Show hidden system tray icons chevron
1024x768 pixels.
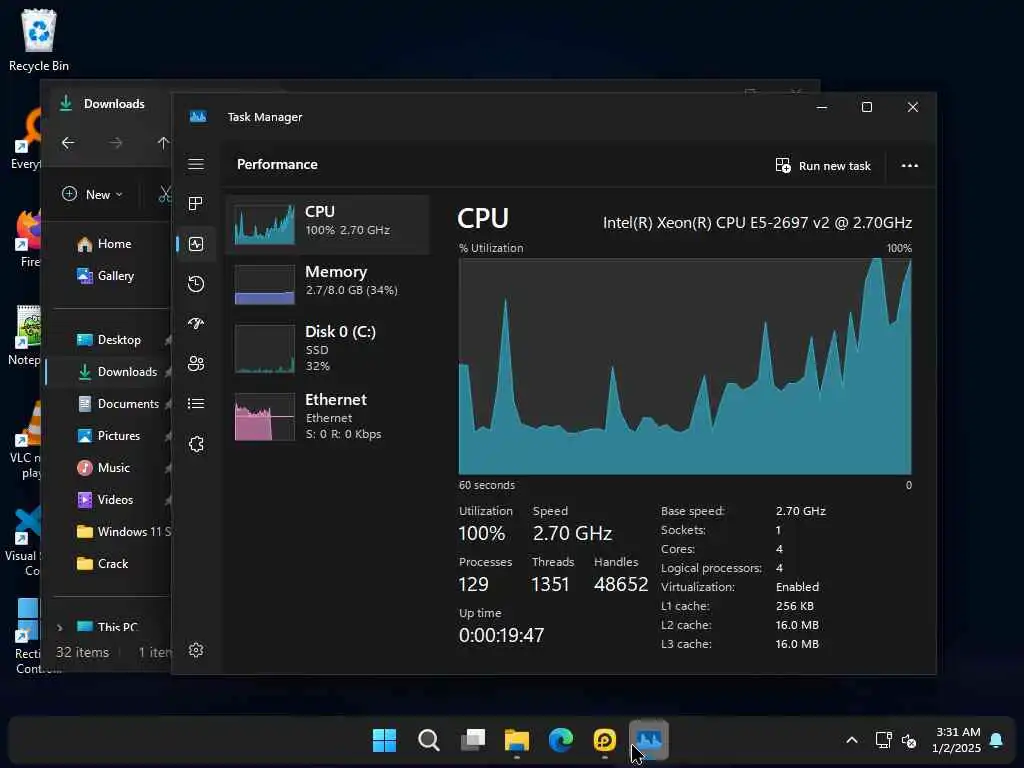coord(852,740)
